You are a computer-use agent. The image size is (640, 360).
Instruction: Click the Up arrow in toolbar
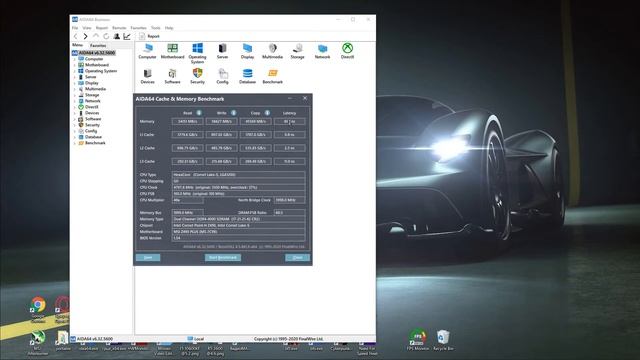pyautogui.click(x=96, y=36)
